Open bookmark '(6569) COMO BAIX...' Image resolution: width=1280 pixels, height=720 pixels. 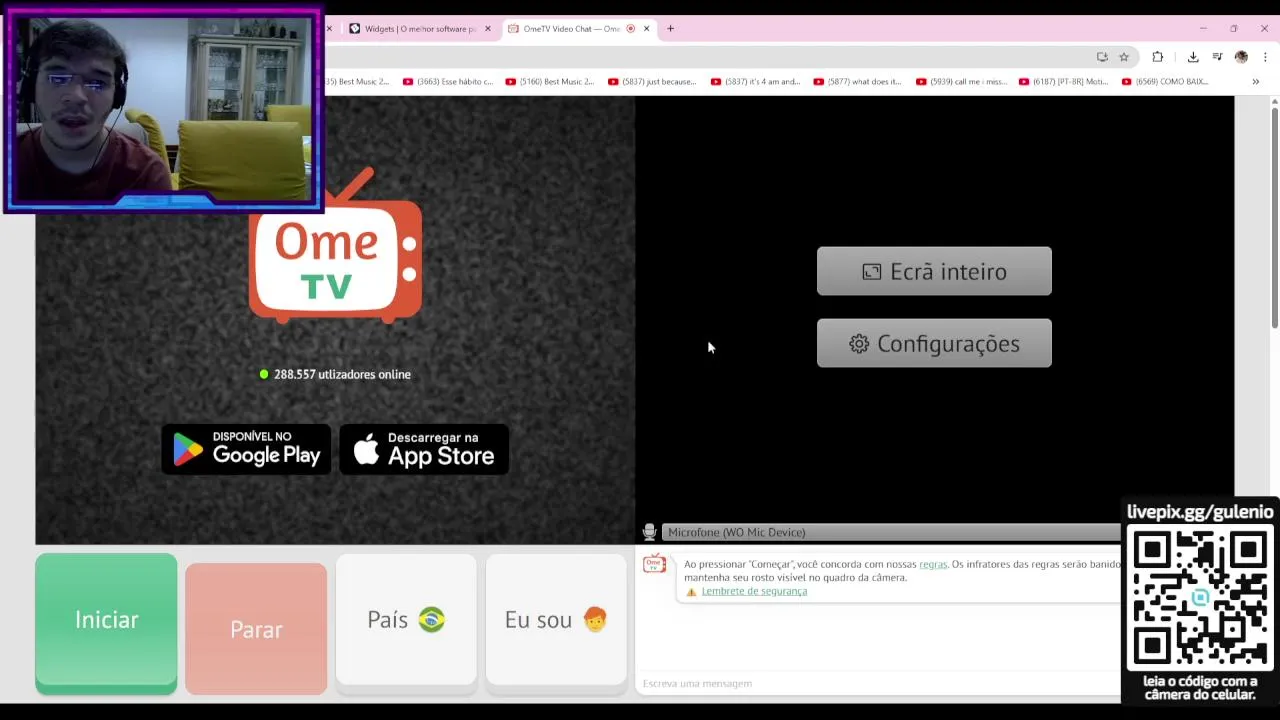click(x=1165, y=82)
